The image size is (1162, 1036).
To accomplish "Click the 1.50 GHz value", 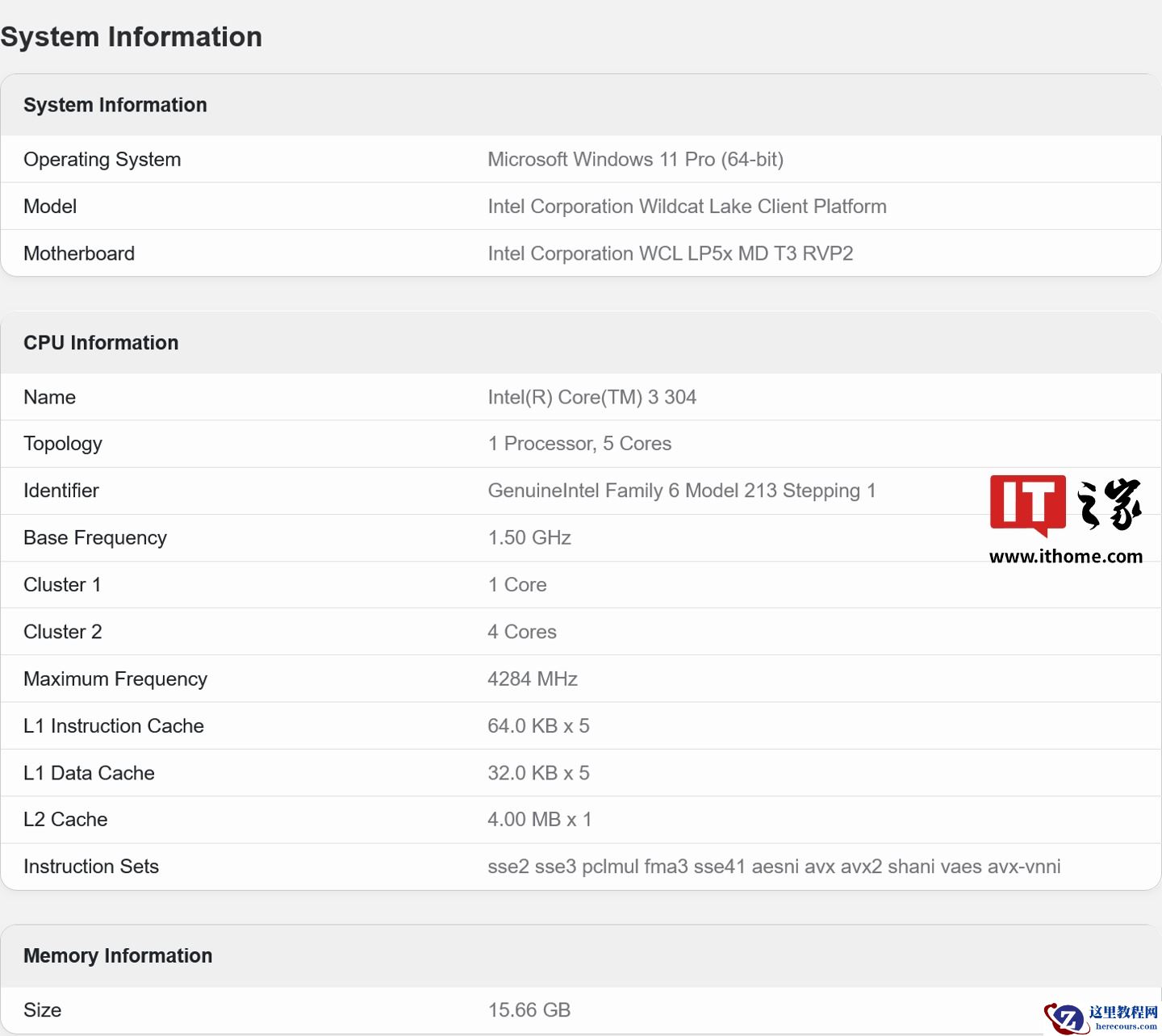I will pyautogui.click(x=529, y=537).
